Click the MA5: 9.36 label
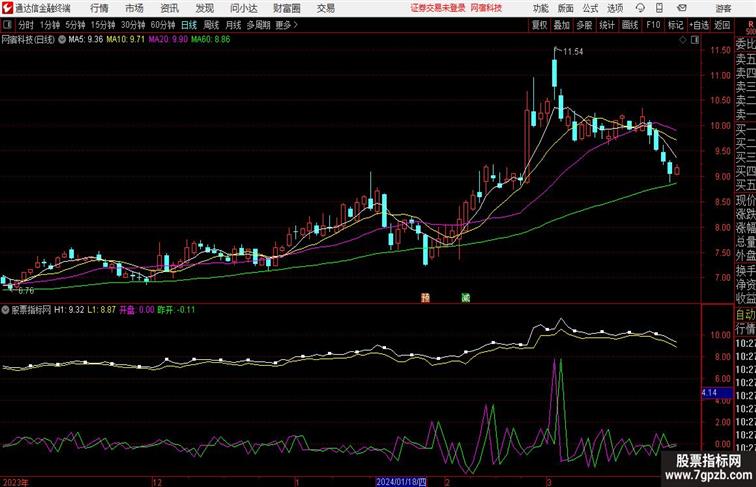Screen dimensions: 756x487 click(86, 40)
